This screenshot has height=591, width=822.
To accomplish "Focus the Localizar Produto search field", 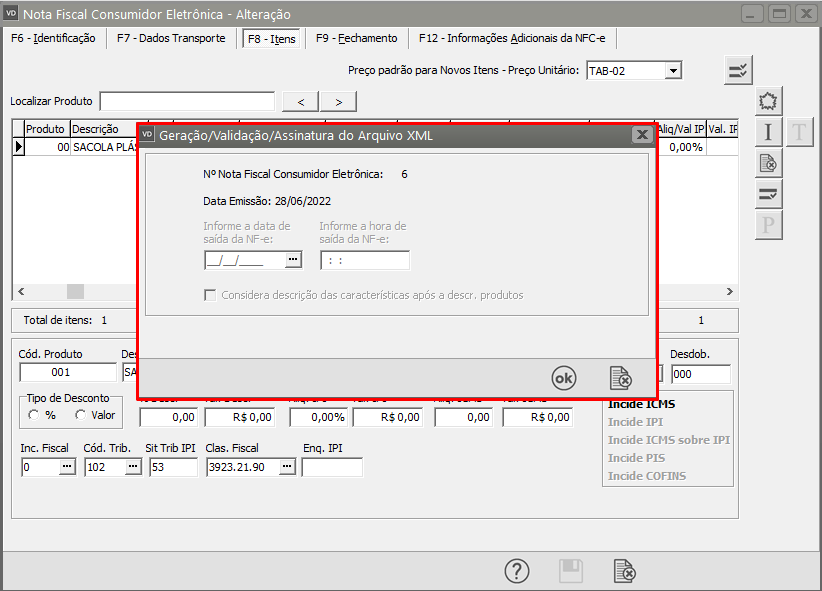I will pyautogui.click(x=187, y=101).
